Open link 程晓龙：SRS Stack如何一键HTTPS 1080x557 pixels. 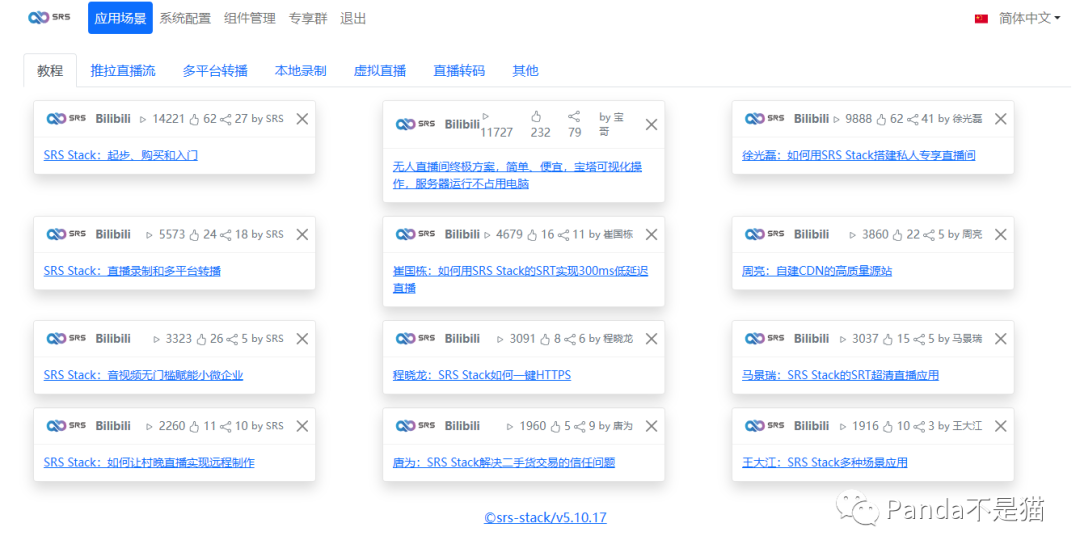click(x=481, y=375)
